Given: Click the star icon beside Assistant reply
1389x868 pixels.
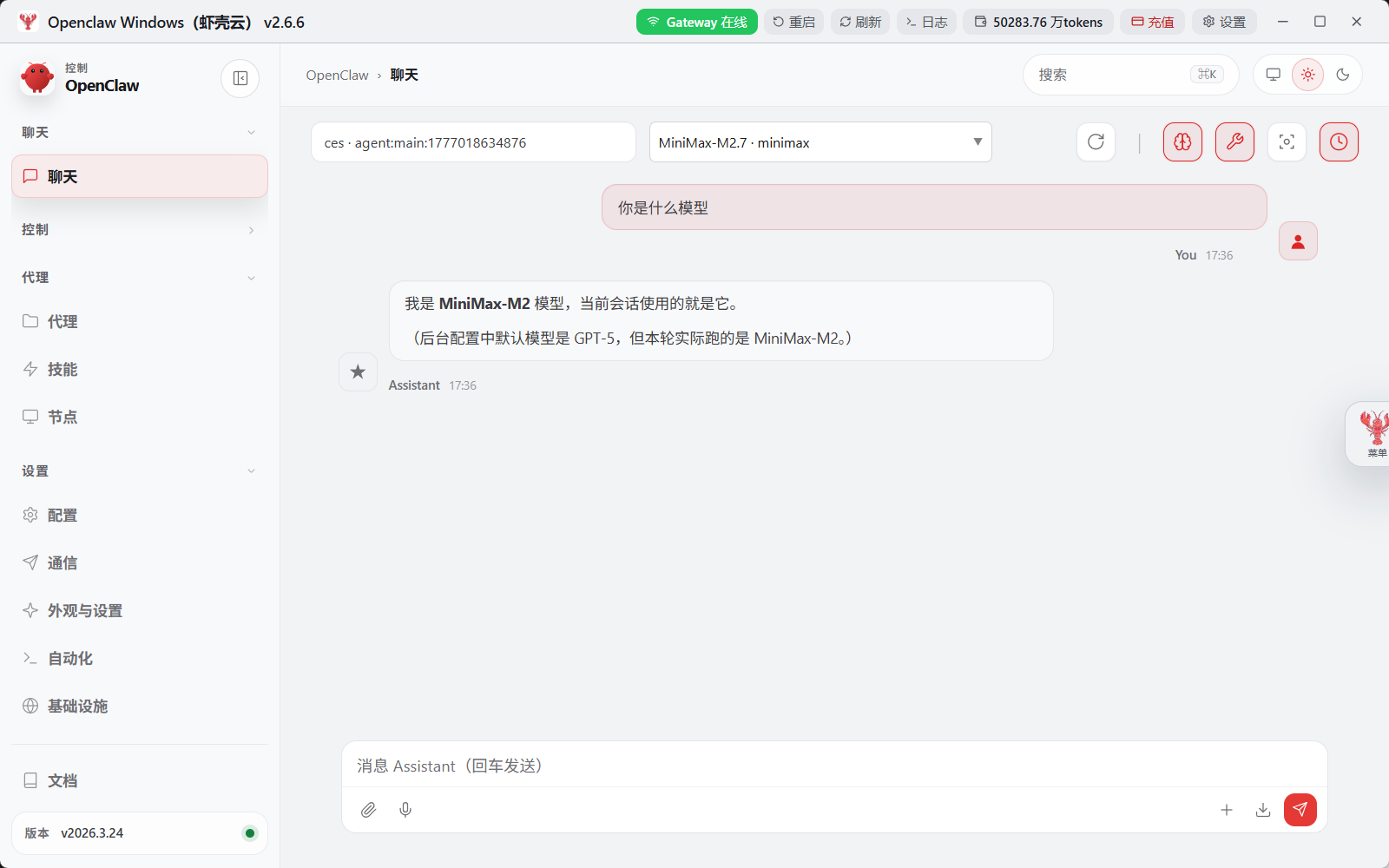Looking at the screenshot, I should 358,372.
